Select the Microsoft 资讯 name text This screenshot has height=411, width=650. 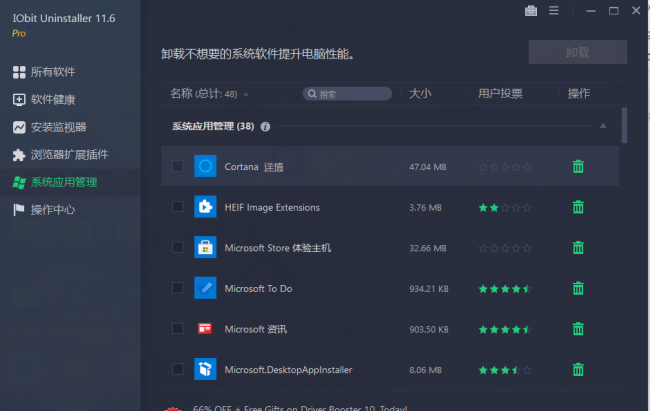(x=255, y=329)
